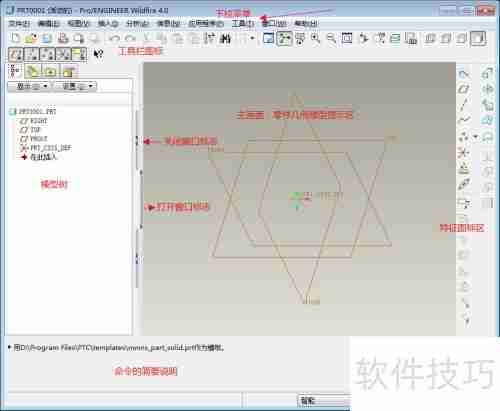Open the 显示 dropdown in model tree
Viewport: 500px width, 411px height.
[x=29, y=86]
